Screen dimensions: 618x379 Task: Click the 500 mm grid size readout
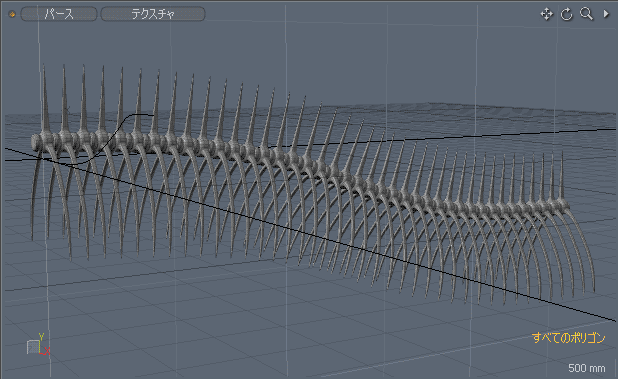tap(586, 368)
